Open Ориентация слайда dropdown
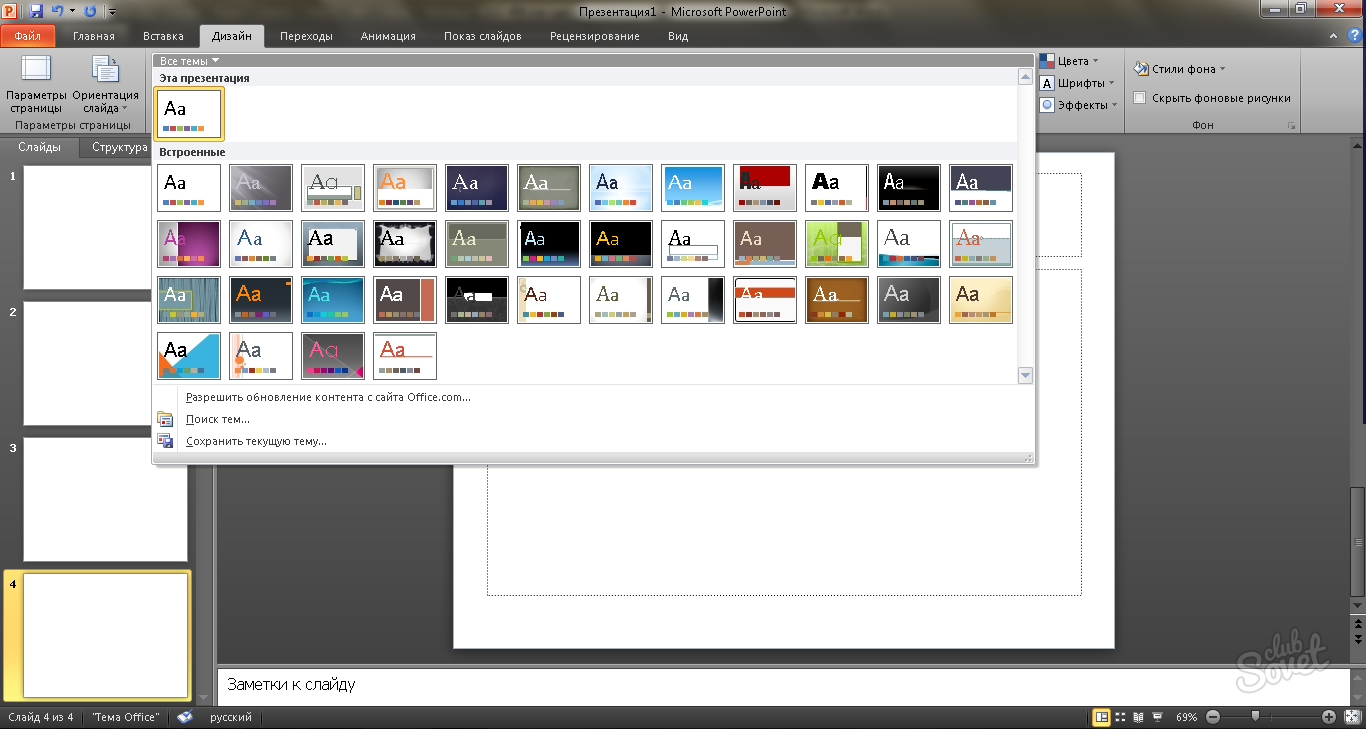Screen dimensions: 1366x729 [x=105, y=84]
